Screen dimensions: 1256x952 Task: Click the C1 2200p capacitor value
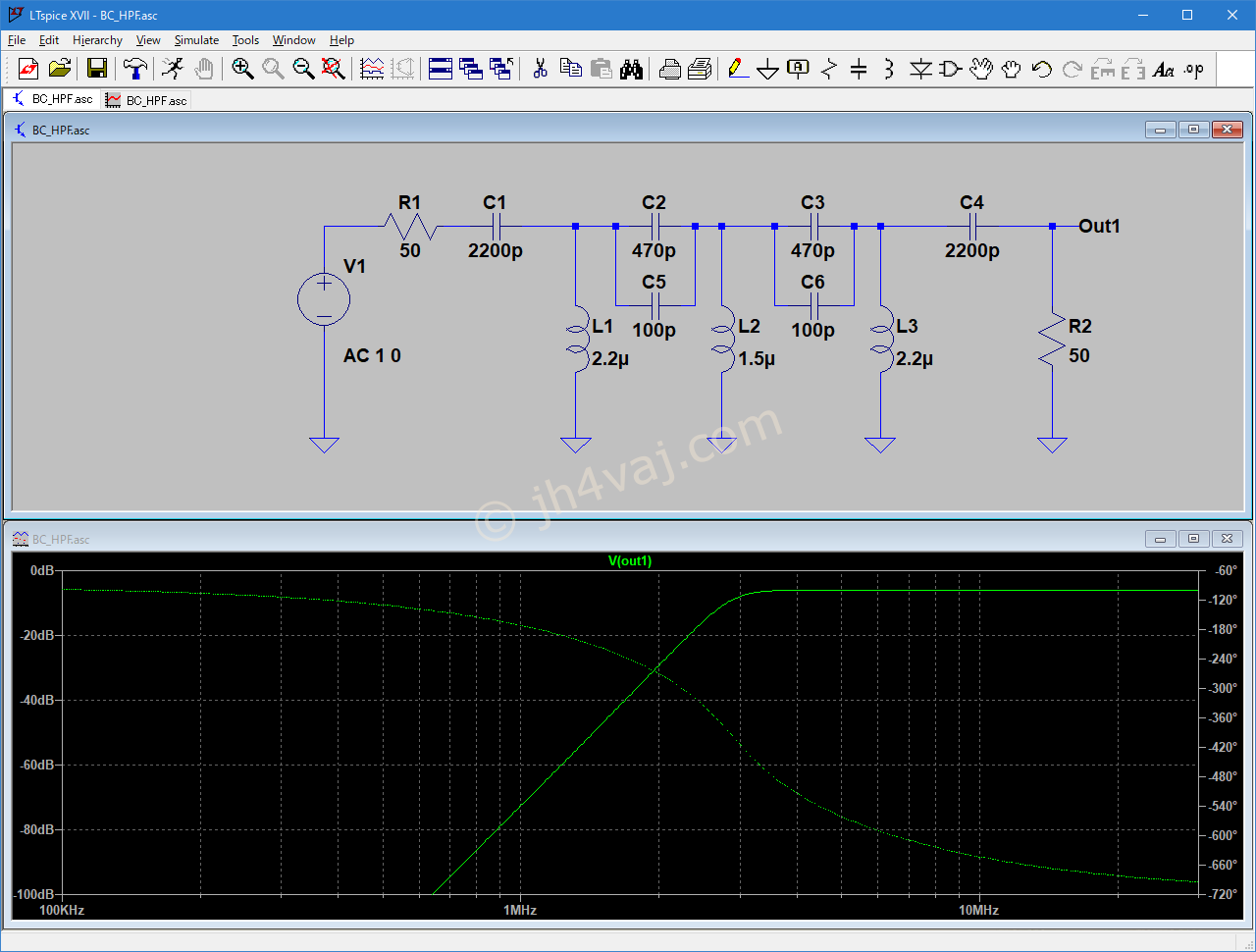click(496, 250)
